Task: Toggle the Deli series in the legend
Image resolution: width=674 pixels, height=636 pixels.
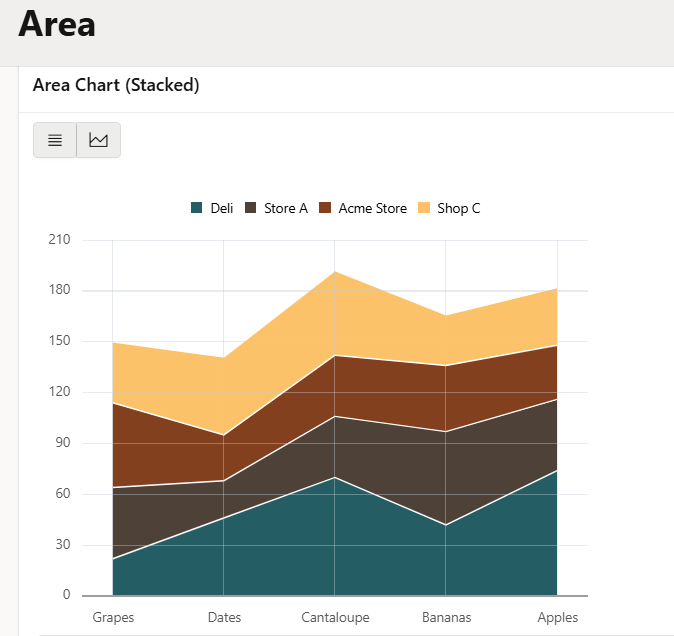Action: (x=212, y=208)
